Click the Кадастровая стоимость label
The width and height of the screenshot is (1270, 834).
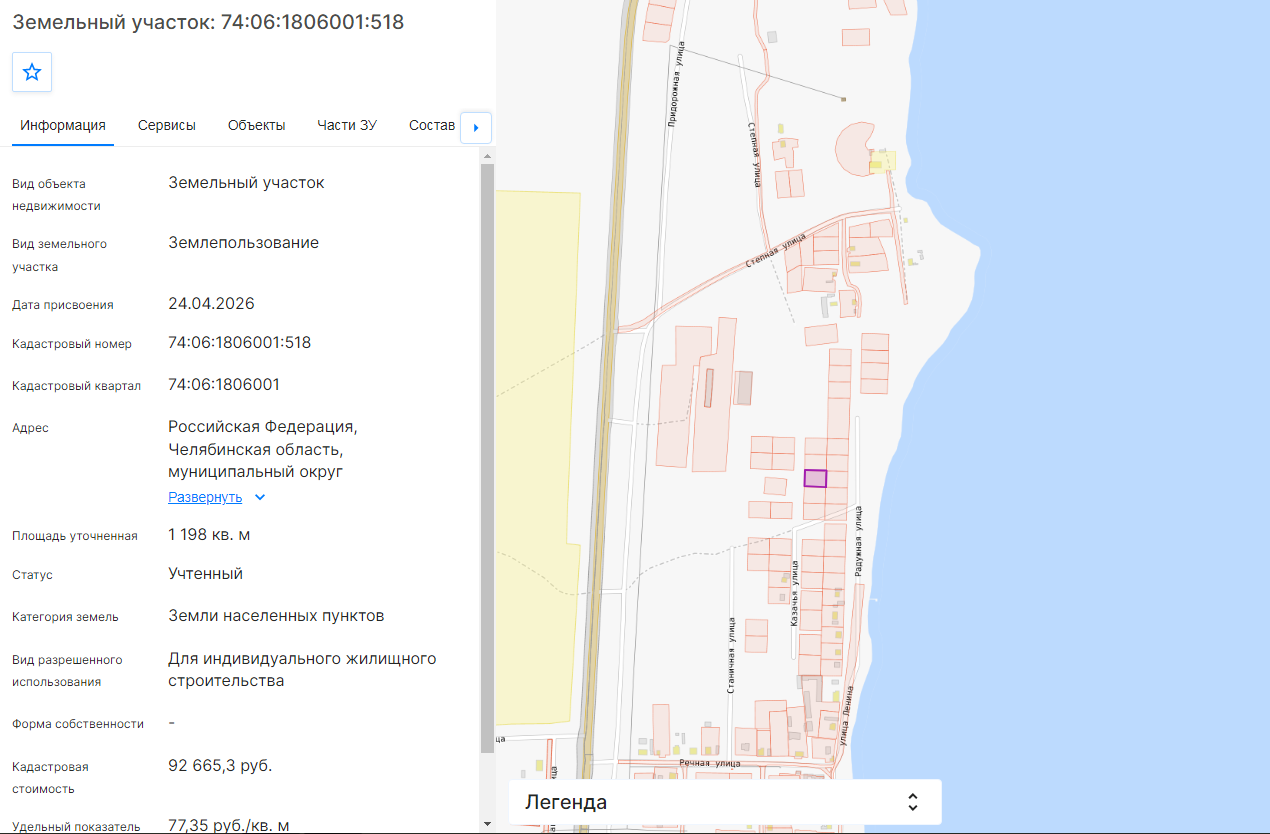click(x=50, y=778)
